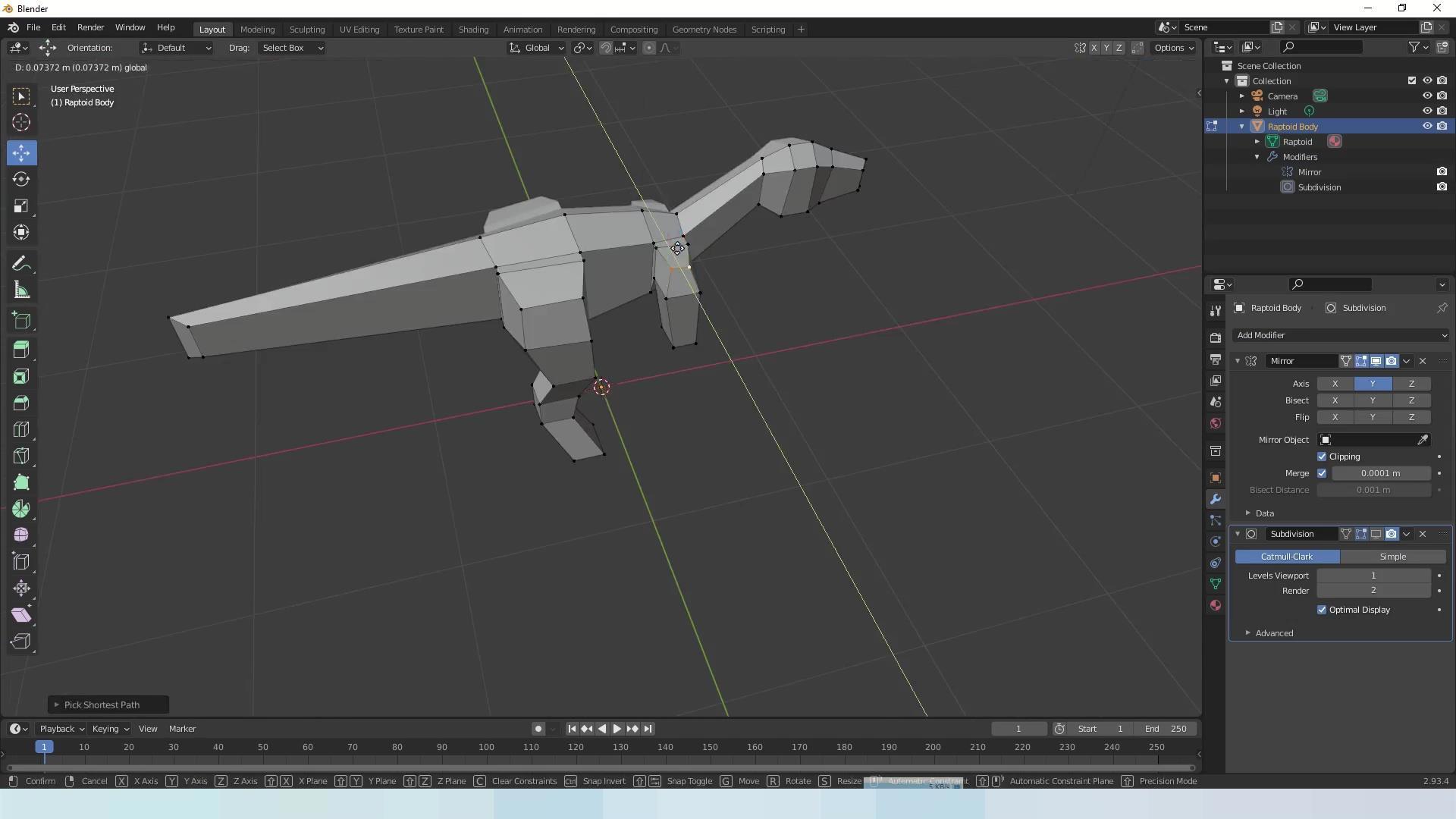Select the Scale tool in toolbar
The width and height of the screenshot is (1456, 819).
(x=21, y=206)
